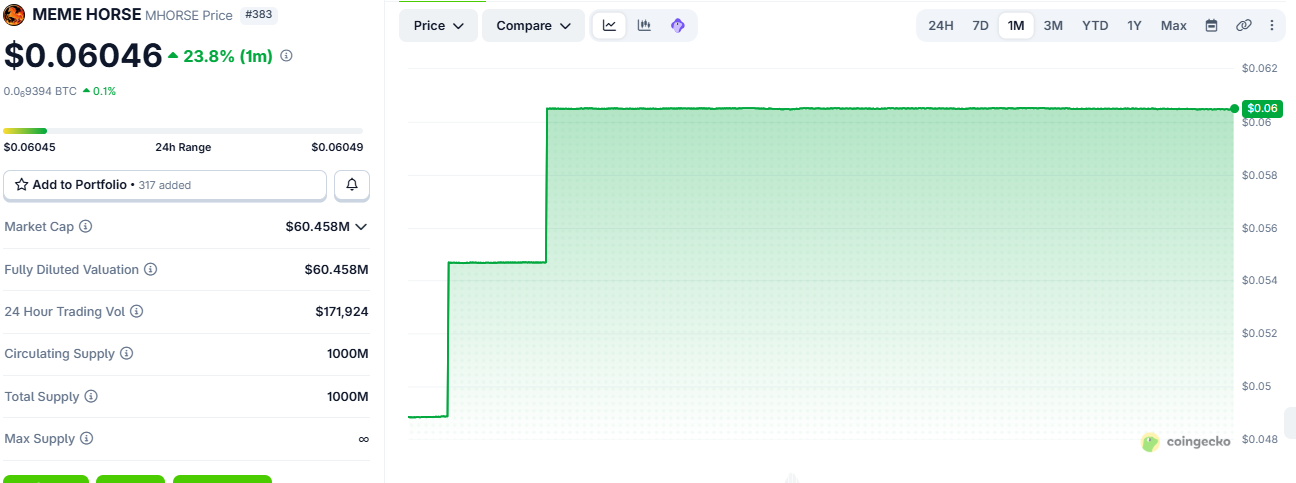
Task: Open the calendar date range picker
Action: tap(1211, 25)
